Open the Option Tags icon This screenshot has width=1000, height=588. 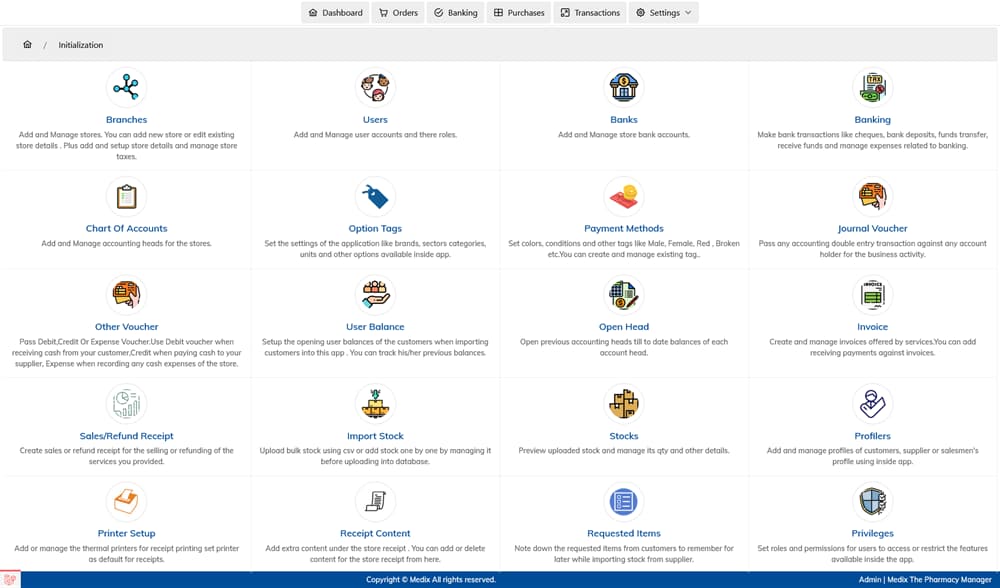375,197
